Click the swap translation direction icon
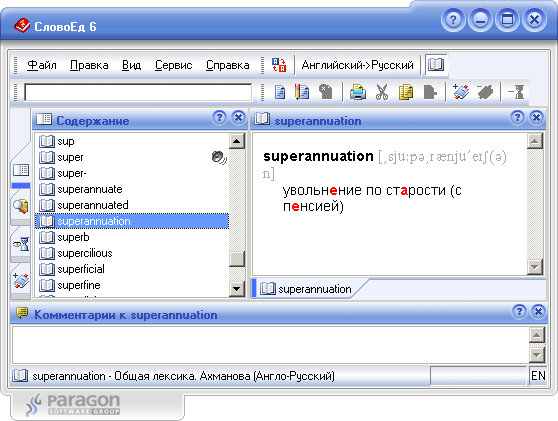 [279, 65]
